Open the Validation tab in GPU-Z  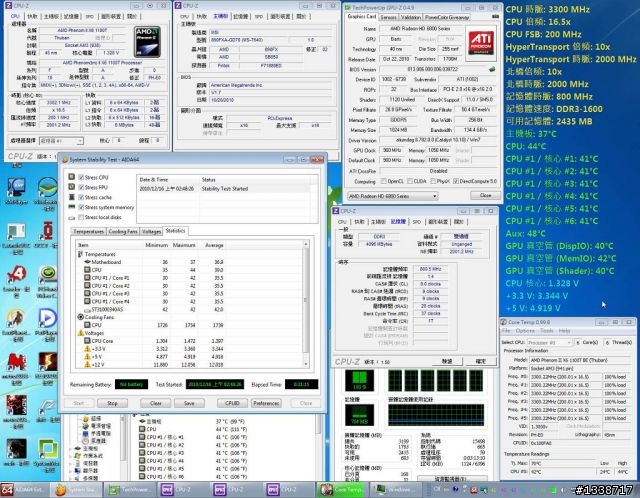click(411, 17)
